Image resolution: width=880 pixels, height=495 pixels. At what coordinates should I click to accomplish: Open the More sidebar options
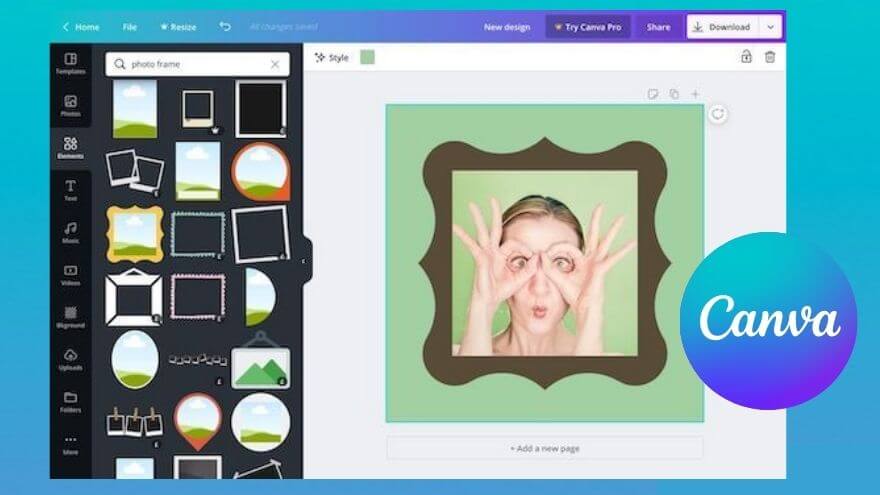pos(70,443)
